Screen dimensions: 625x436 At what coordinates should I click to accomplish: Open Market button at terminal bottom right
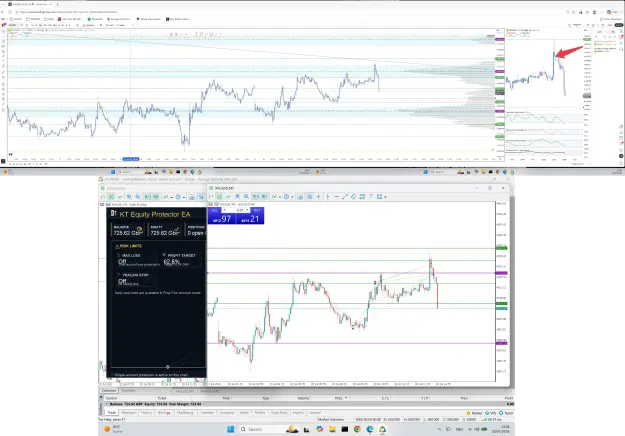(474, 413)
